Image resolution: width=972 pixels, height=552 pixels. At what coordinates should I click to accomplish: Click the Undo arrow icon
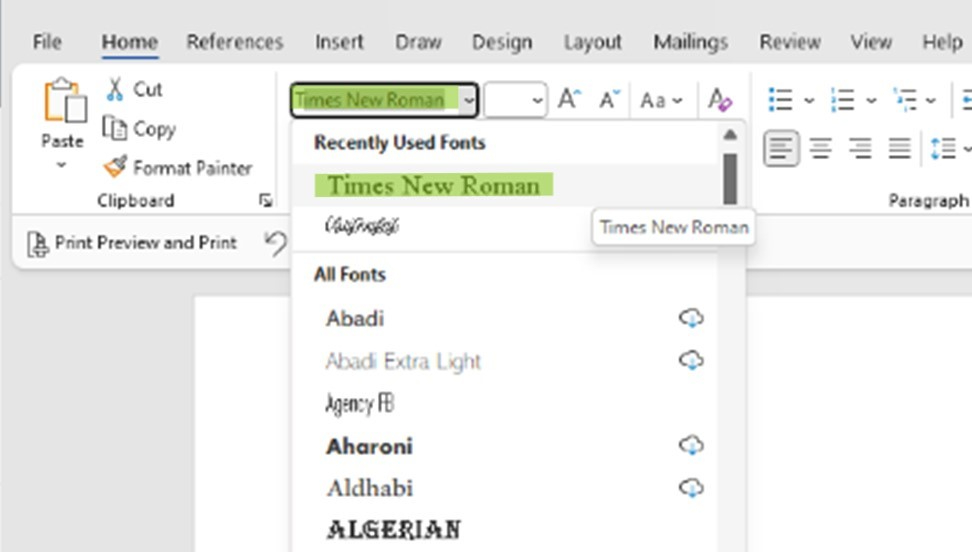click(276, 243)
